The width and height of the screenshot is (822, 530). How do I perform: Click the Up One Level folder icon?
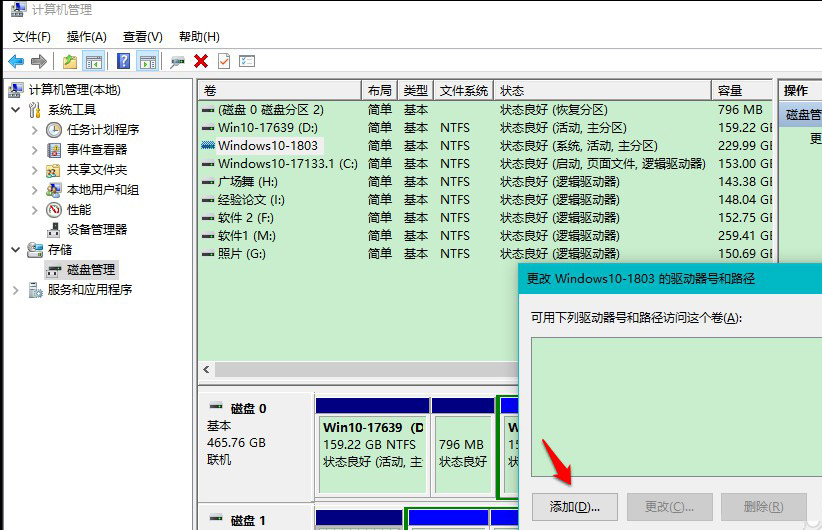(x=70, y=61)
